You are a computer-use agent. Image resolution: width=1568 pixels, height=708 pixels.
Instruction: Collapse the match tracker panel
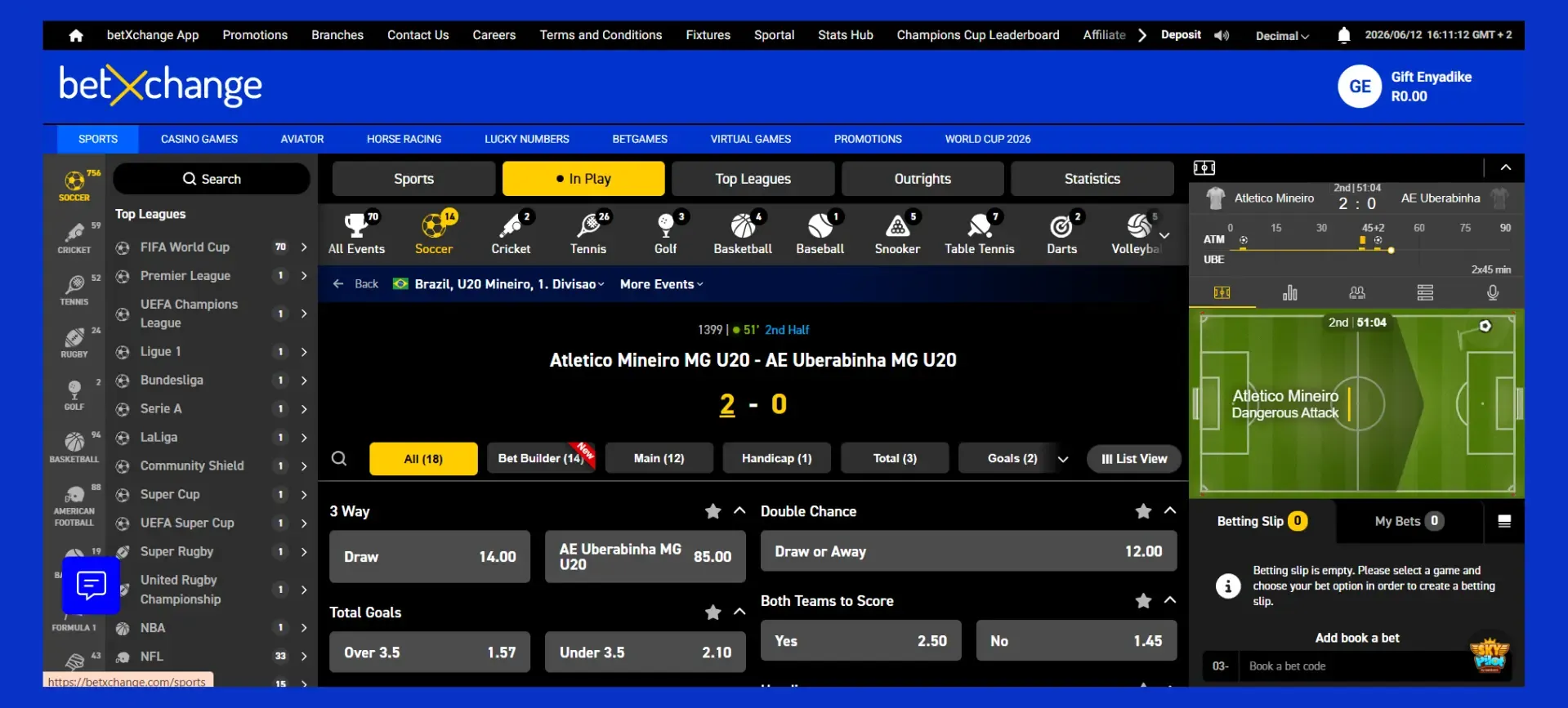pyautogui.click(x=1506, y=167)
